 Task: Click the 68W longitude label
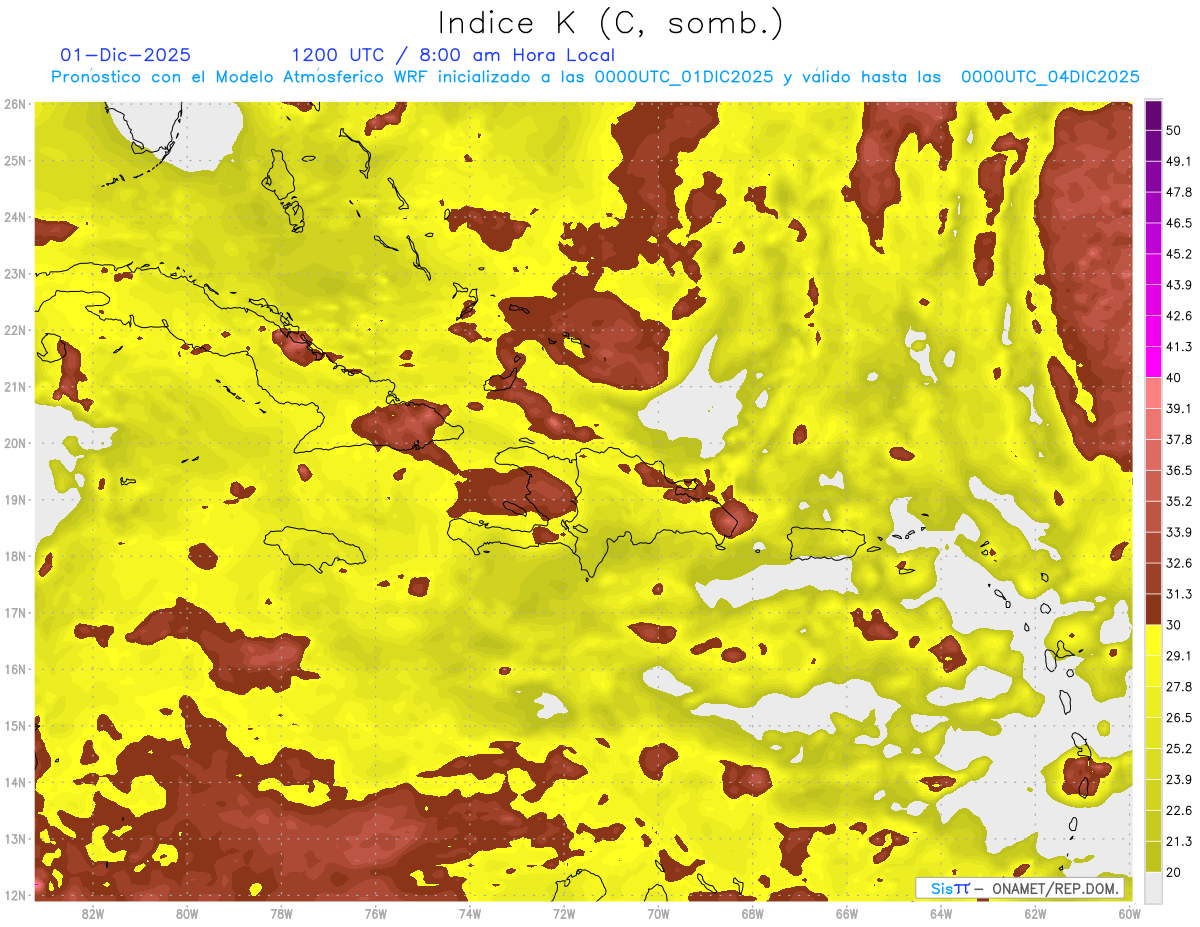[x=753, y=913]
